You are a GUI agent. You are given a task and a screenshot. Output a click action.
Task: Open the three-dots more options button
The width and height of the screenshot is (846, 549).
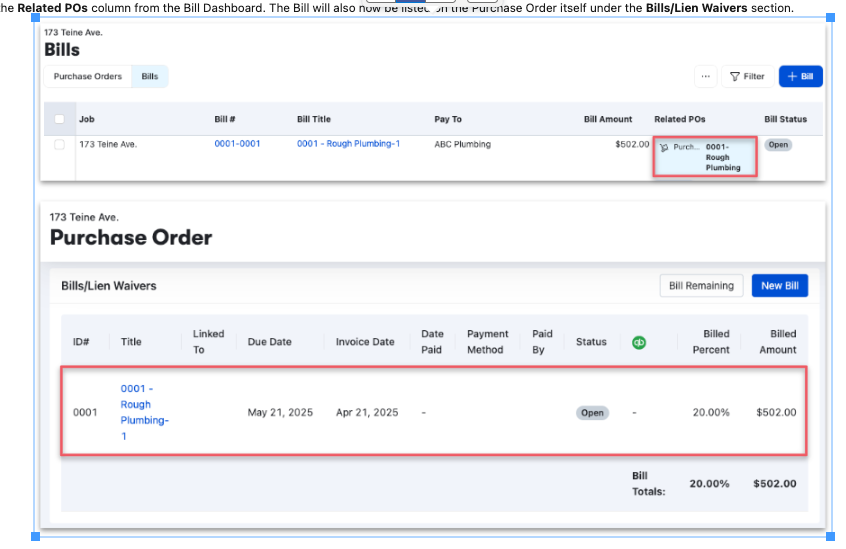705,77
